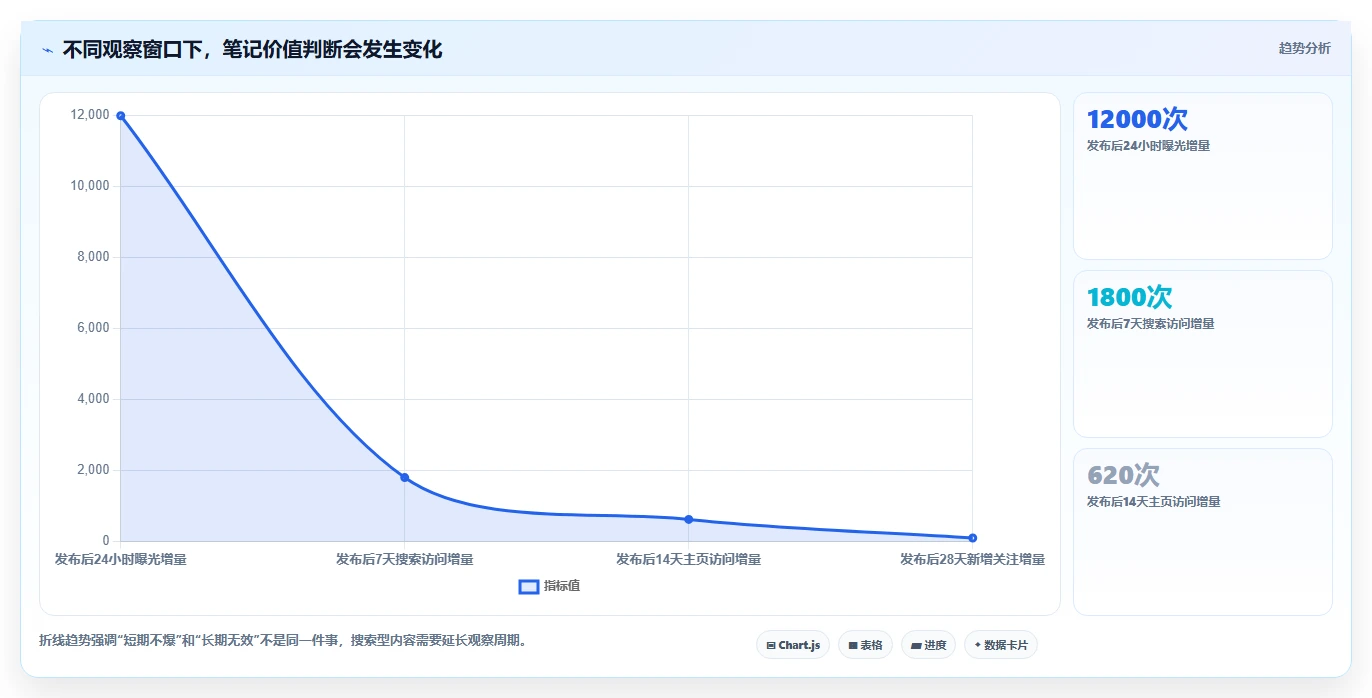Click x-axis label 发布后28天新增关注增量
The width and height of the screenshot is (1372, 698).
pyautogui.click(x=972, y=559)
